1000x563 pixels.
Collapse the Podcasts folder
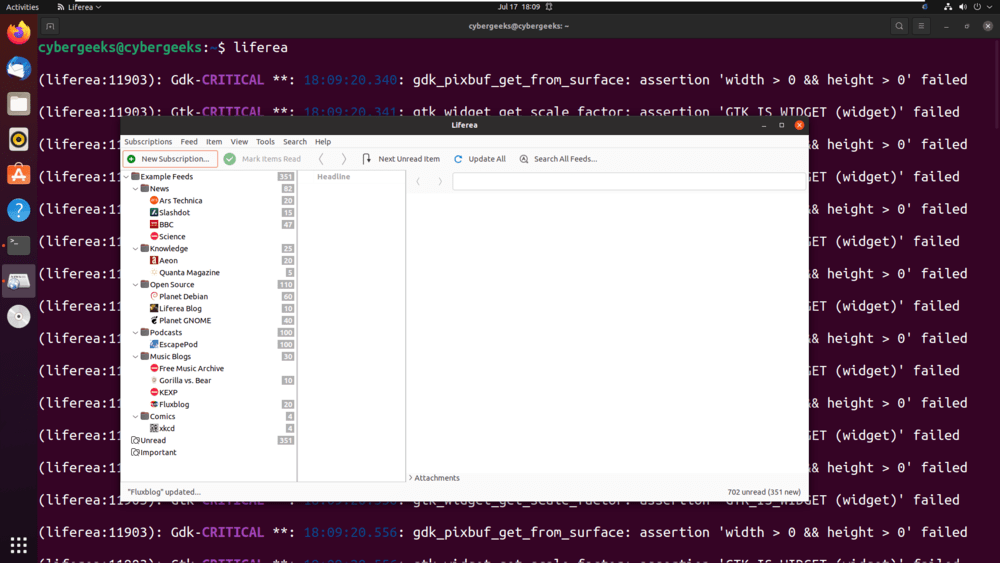tap(135, 332)
